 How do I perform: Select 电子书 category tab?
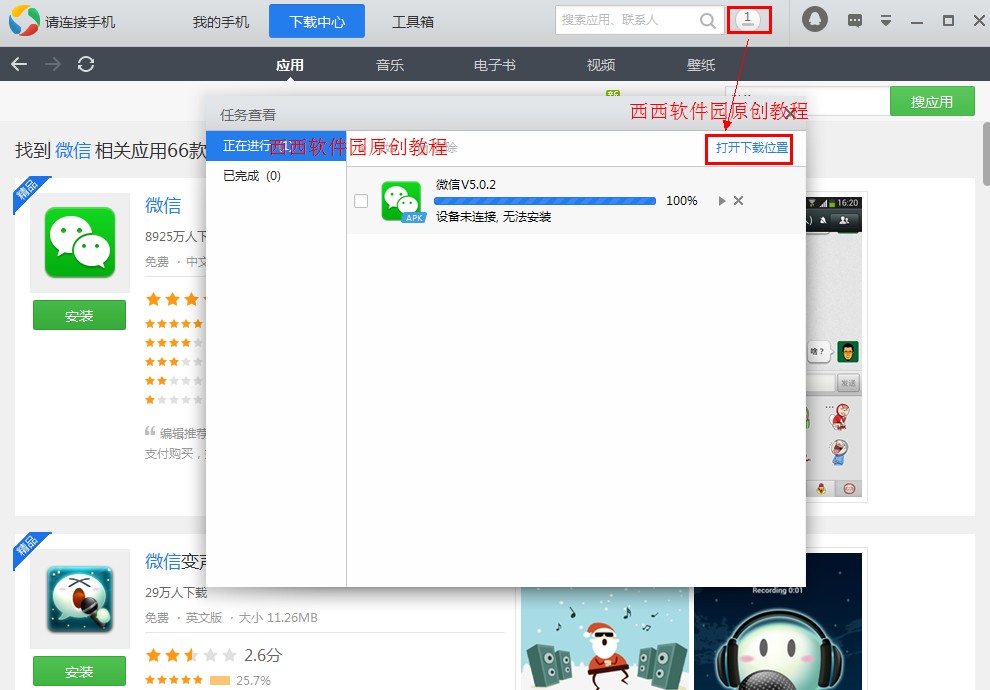point(495,64)
